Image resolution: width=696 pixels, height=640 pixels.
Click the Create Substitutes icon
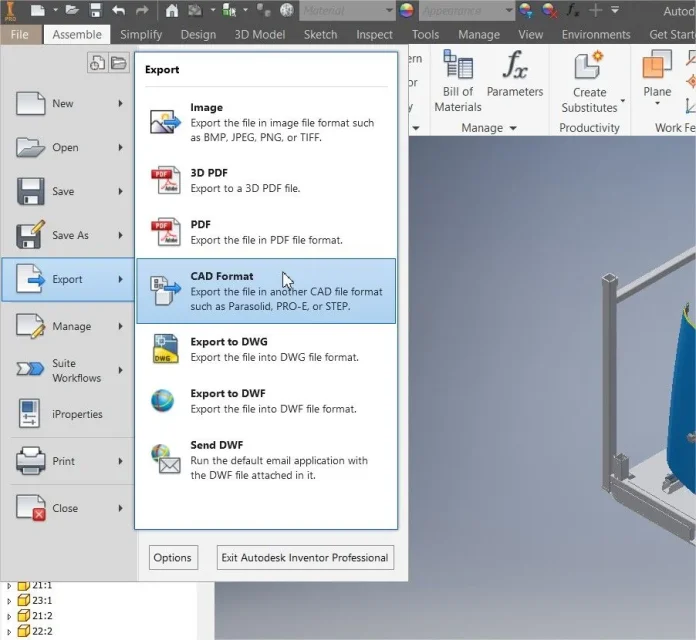[x=589, y=66]
